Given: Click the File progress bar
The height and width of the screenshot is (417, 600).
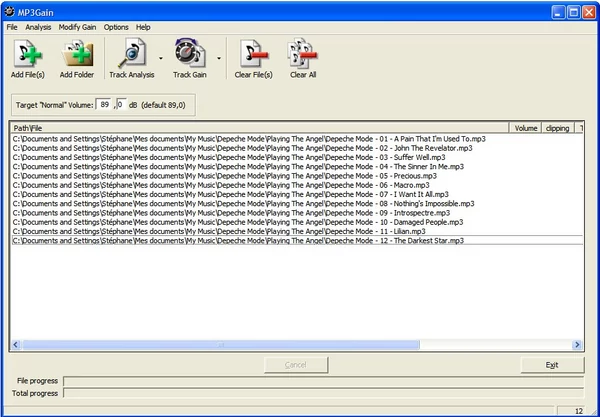Looking at the screenshot, I should (x=323, y=381).
